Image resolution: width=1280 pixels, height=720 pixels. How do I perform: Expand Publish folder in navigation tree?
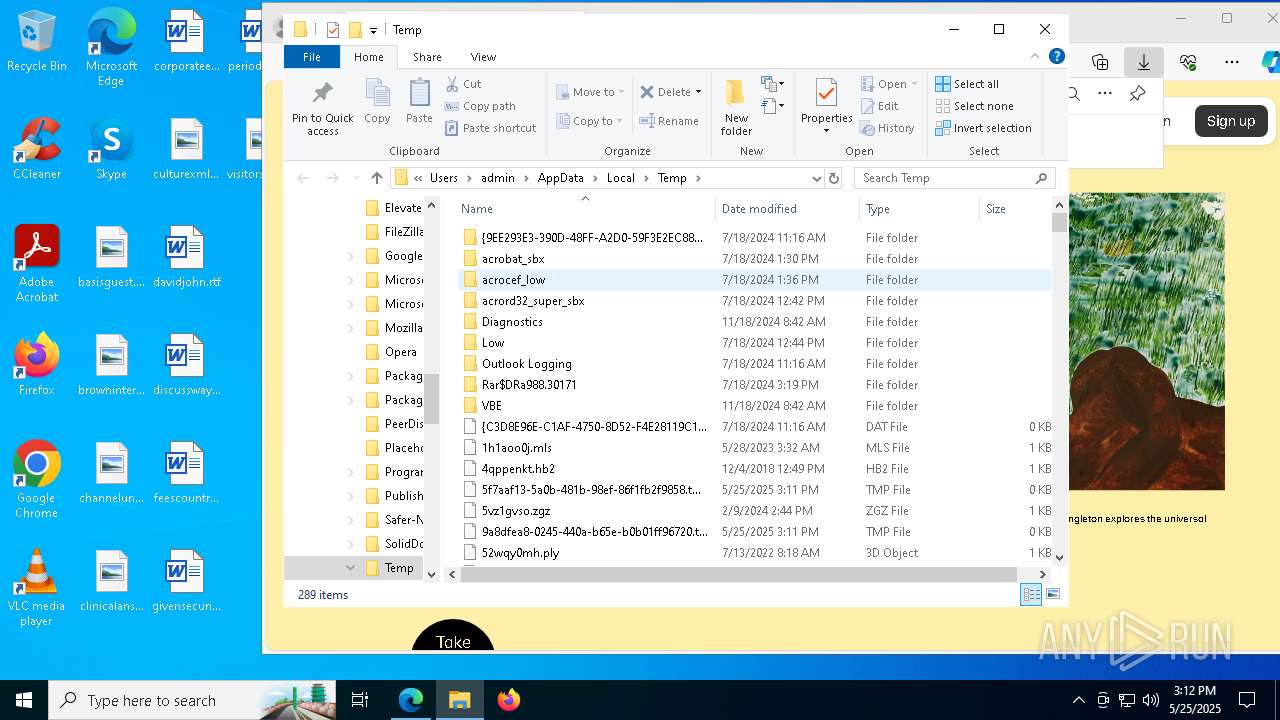[x=350, y=496]
